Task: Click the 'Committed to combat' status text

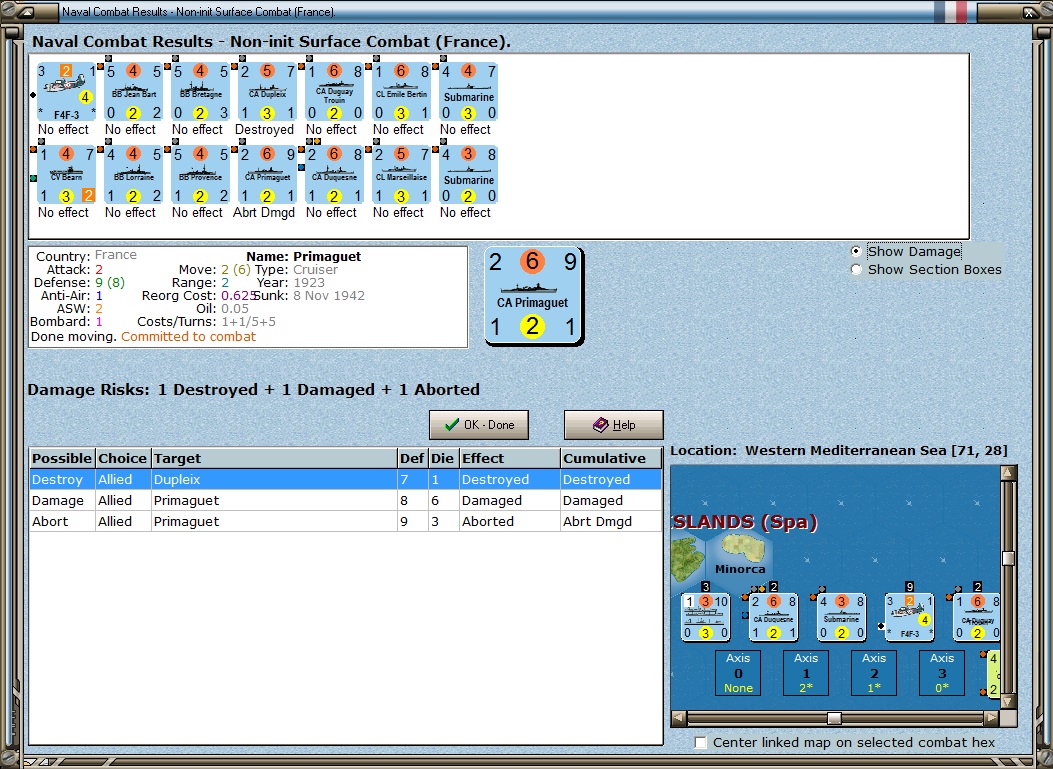Action: click(188, 336)
